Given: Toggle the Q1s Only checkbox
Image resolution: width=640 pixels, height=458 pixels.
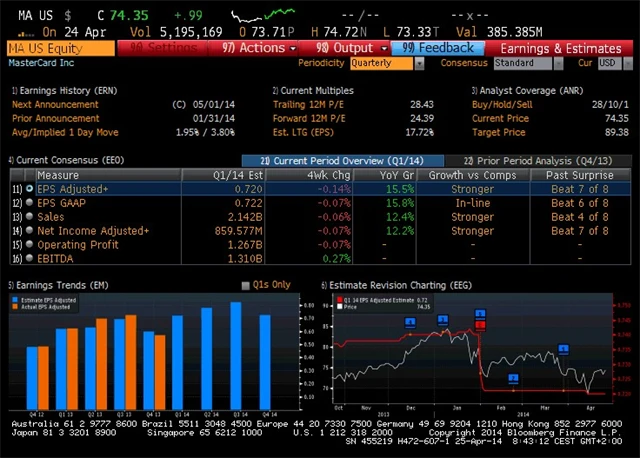Looking at the screenshot, I should point(246,285).
